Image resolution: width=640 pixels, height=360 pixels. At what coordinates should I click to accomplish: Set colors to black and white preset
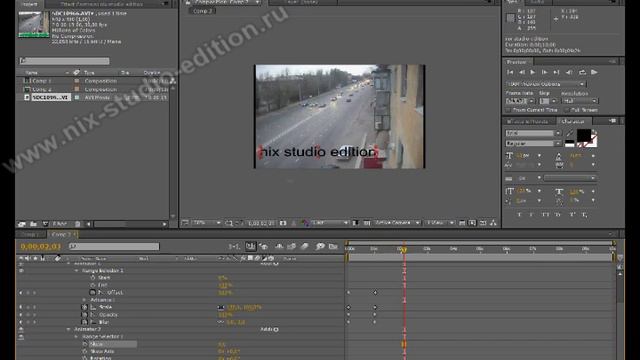(x=570, y=143)
